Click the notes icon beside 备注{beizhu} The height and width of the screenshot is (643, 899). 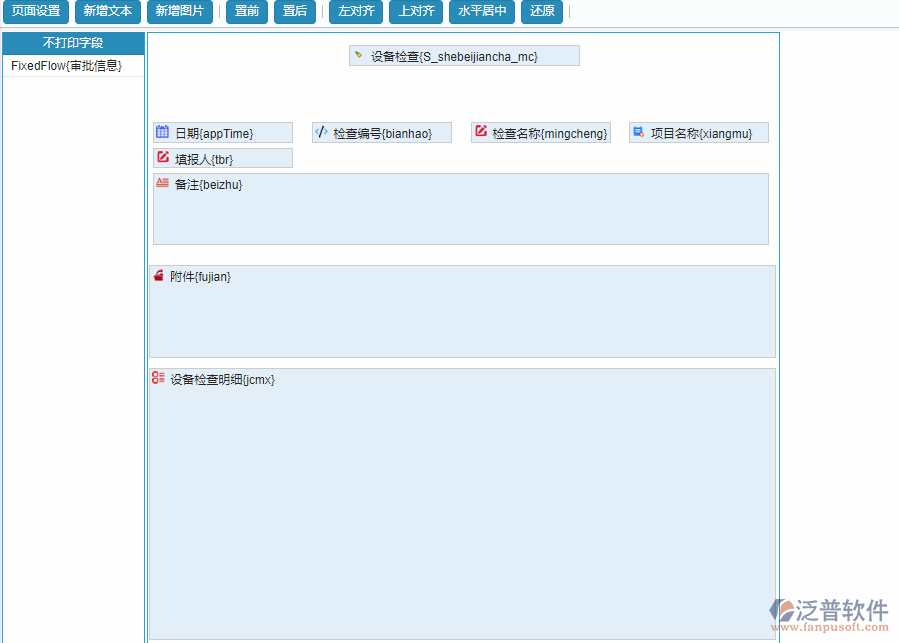point(160,183)
